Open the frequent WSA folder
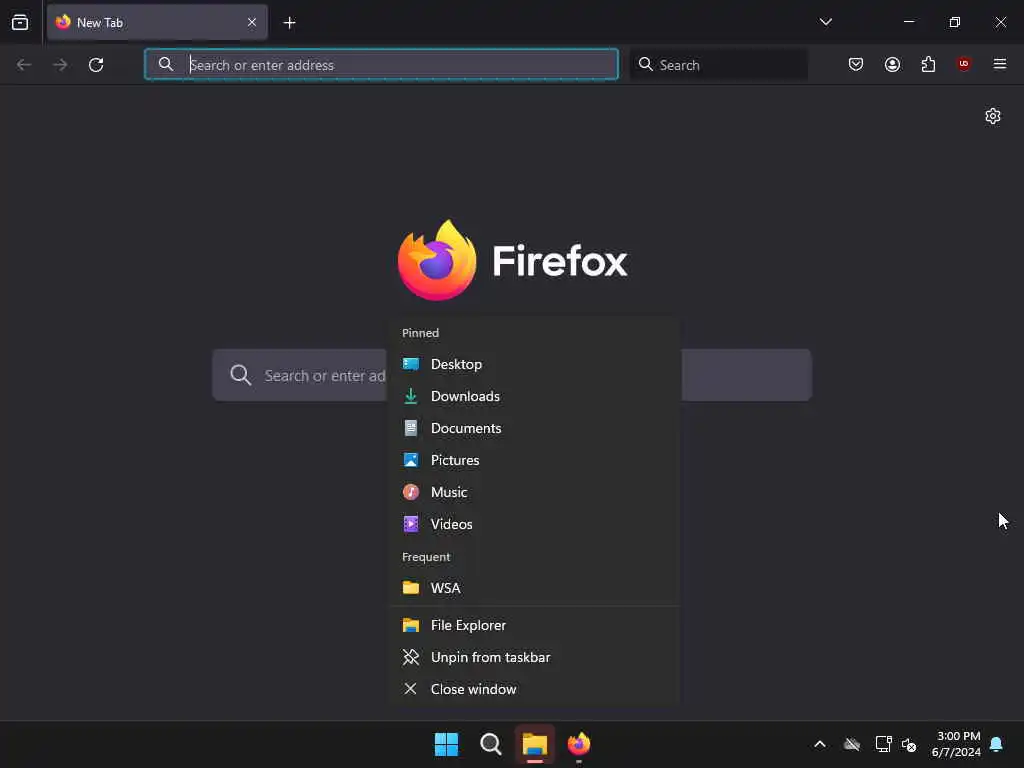Screen dimensions: 1024x768 [535, 588]
